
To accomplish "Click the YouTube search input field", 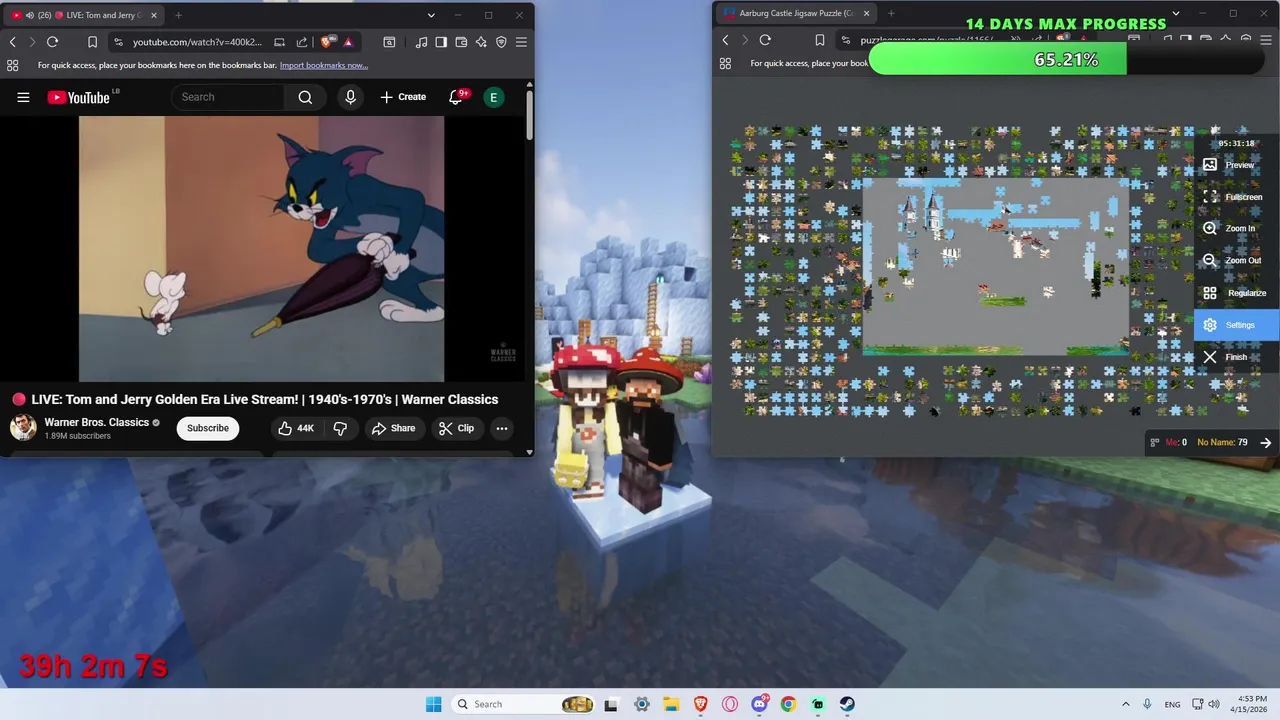I will coord(228,97).
